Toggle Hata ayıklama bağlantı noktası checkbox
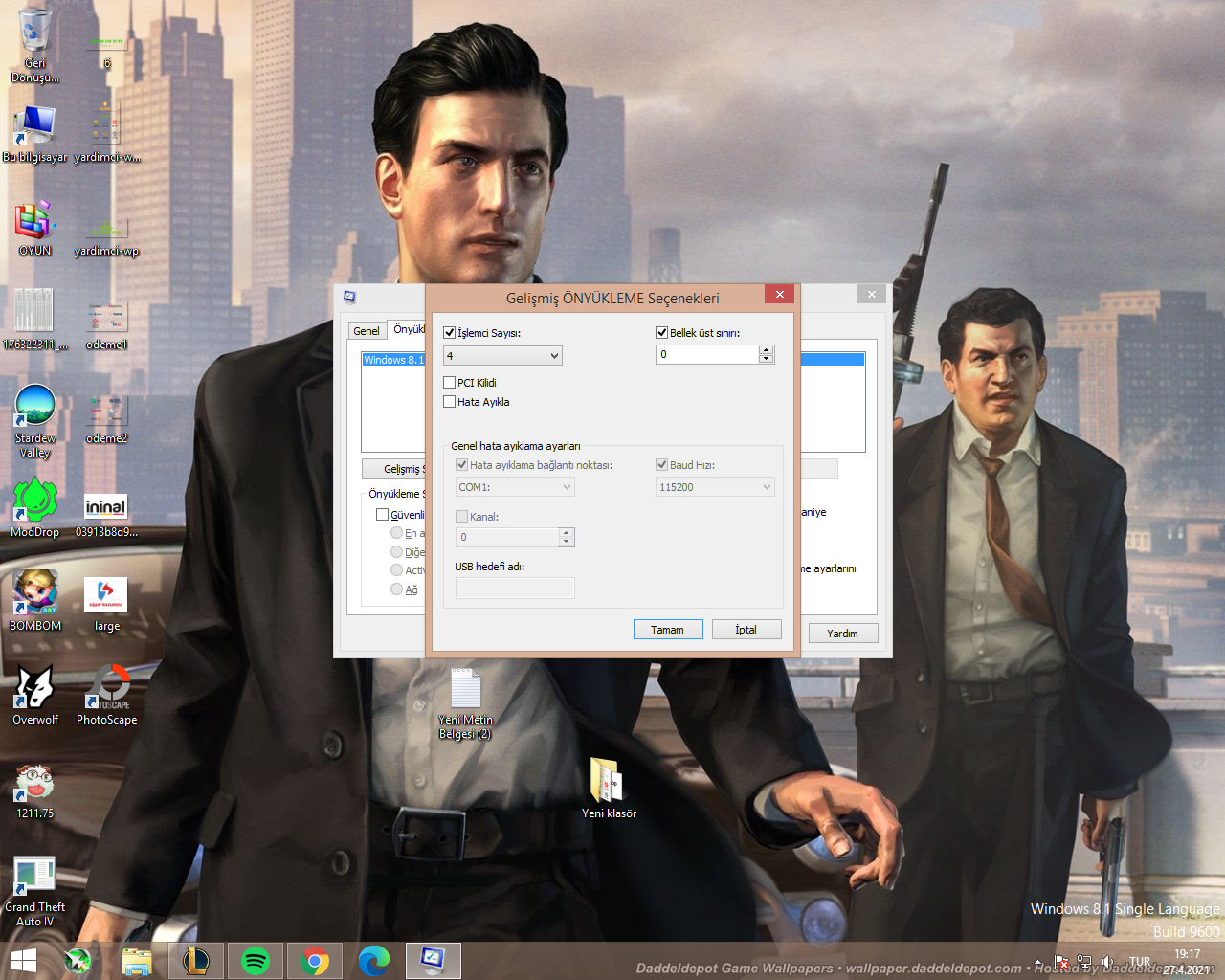Image resolution: width=1225 pixels, height=980 pixels. [x=462, y=465]
